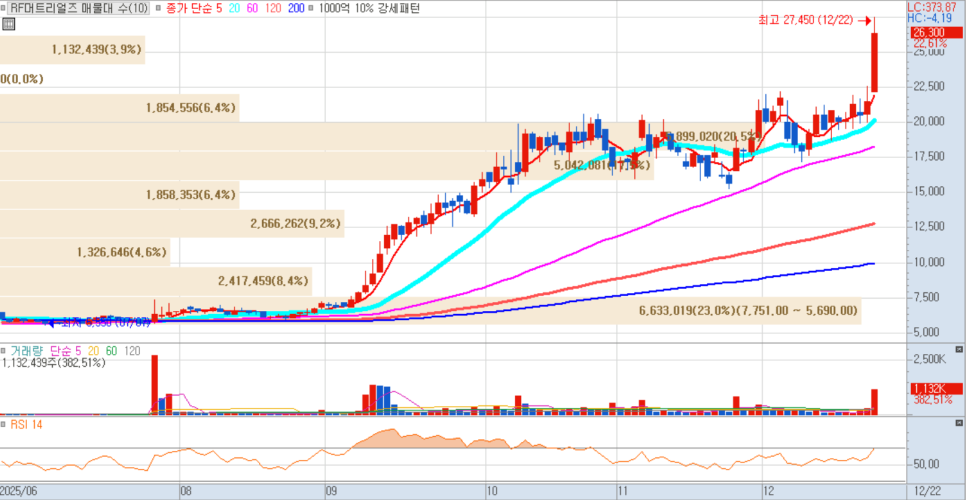Click the 5,042,081 volume profile bar

[327, 166]
